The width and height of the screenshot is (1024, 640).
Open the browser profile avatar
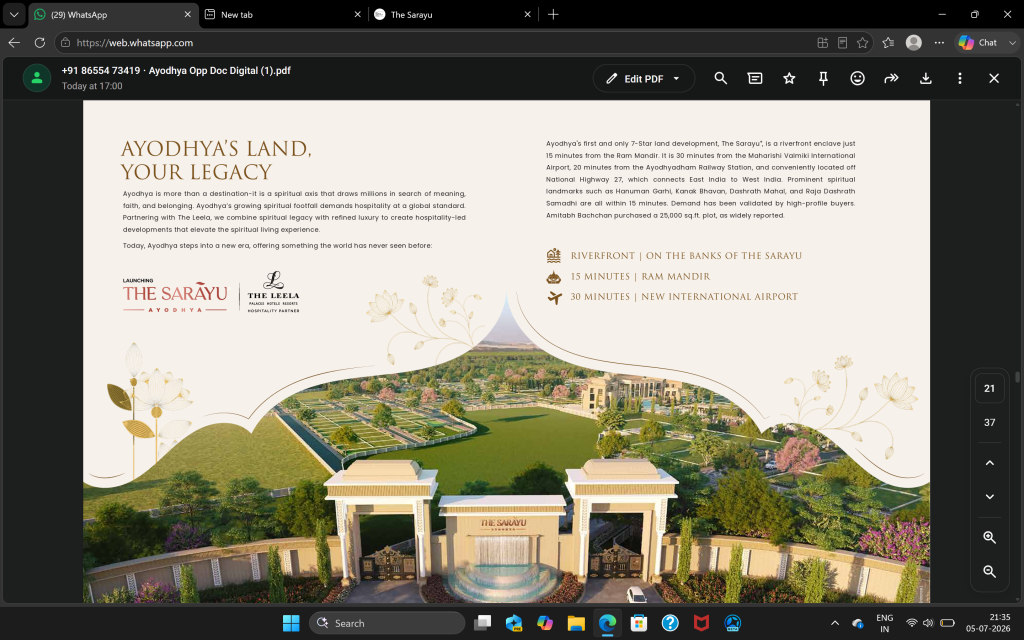coord(914,42)
